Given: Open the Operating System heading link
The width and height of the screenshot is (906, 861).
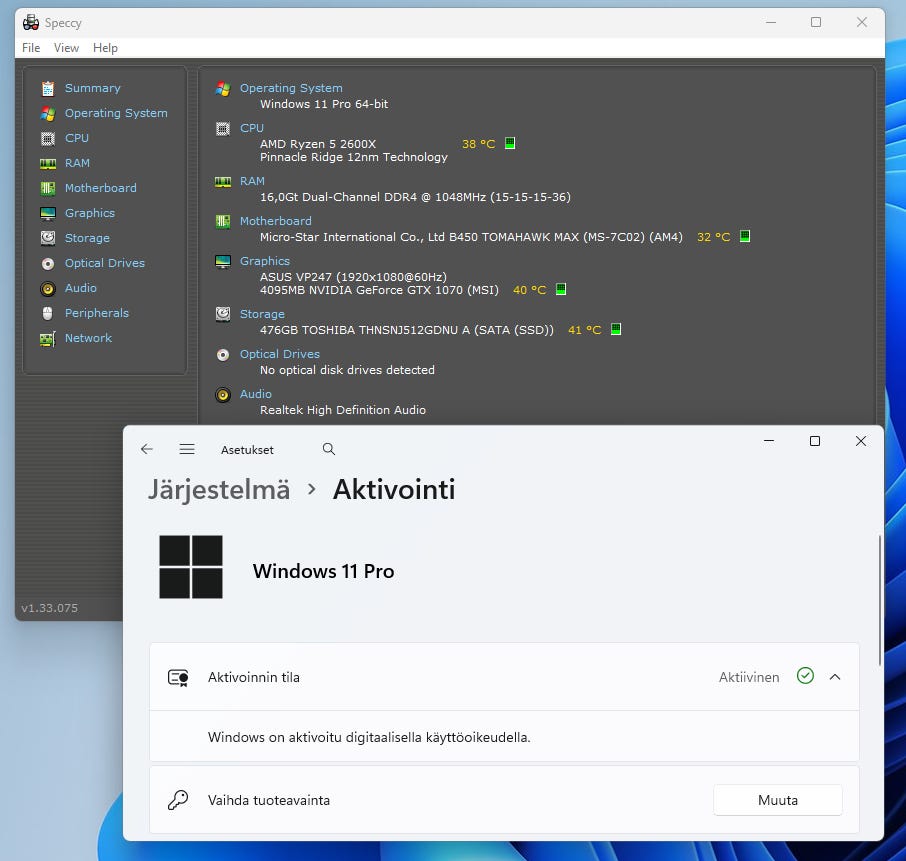Looking at the screenshot, I should point(291,88).
